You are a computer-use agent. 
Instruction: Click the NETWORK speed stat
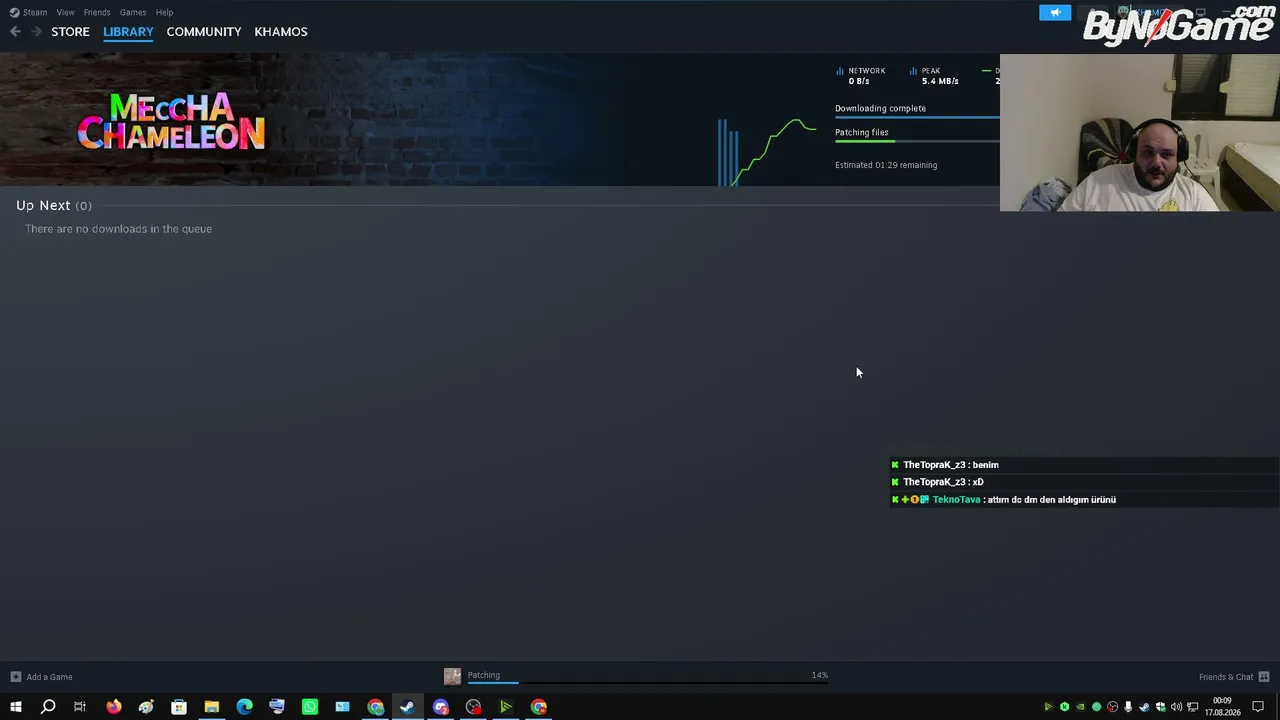pyautogui.click(x=861, y=76)
